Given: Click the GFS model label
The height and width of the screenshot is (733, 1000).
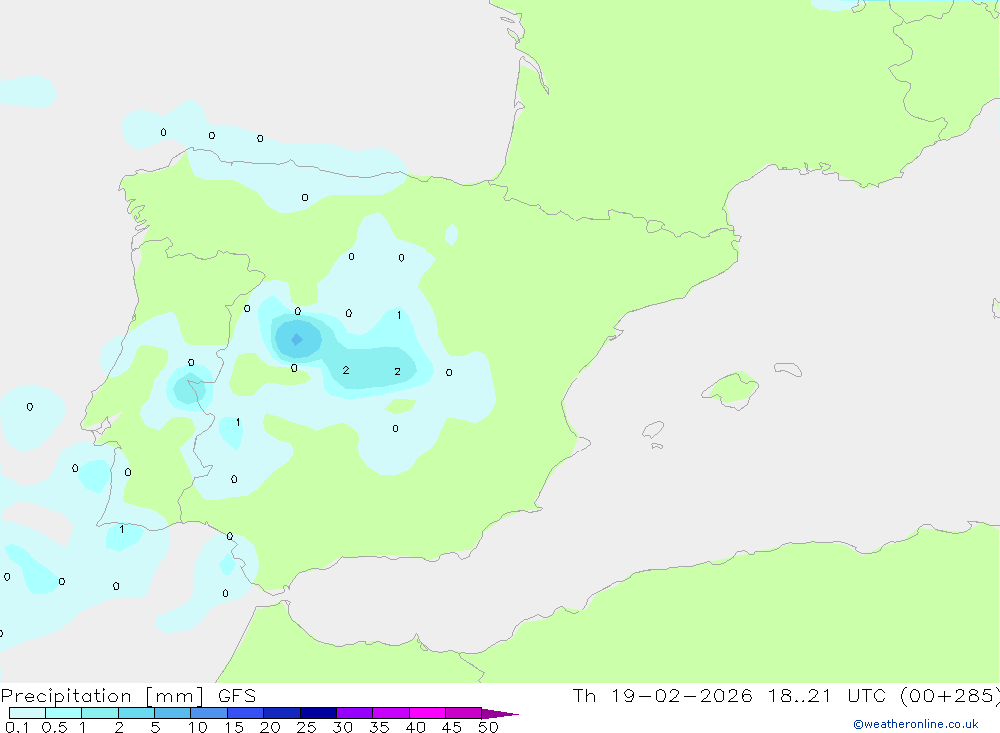Looking at the screenshot, I should [235, 696].
